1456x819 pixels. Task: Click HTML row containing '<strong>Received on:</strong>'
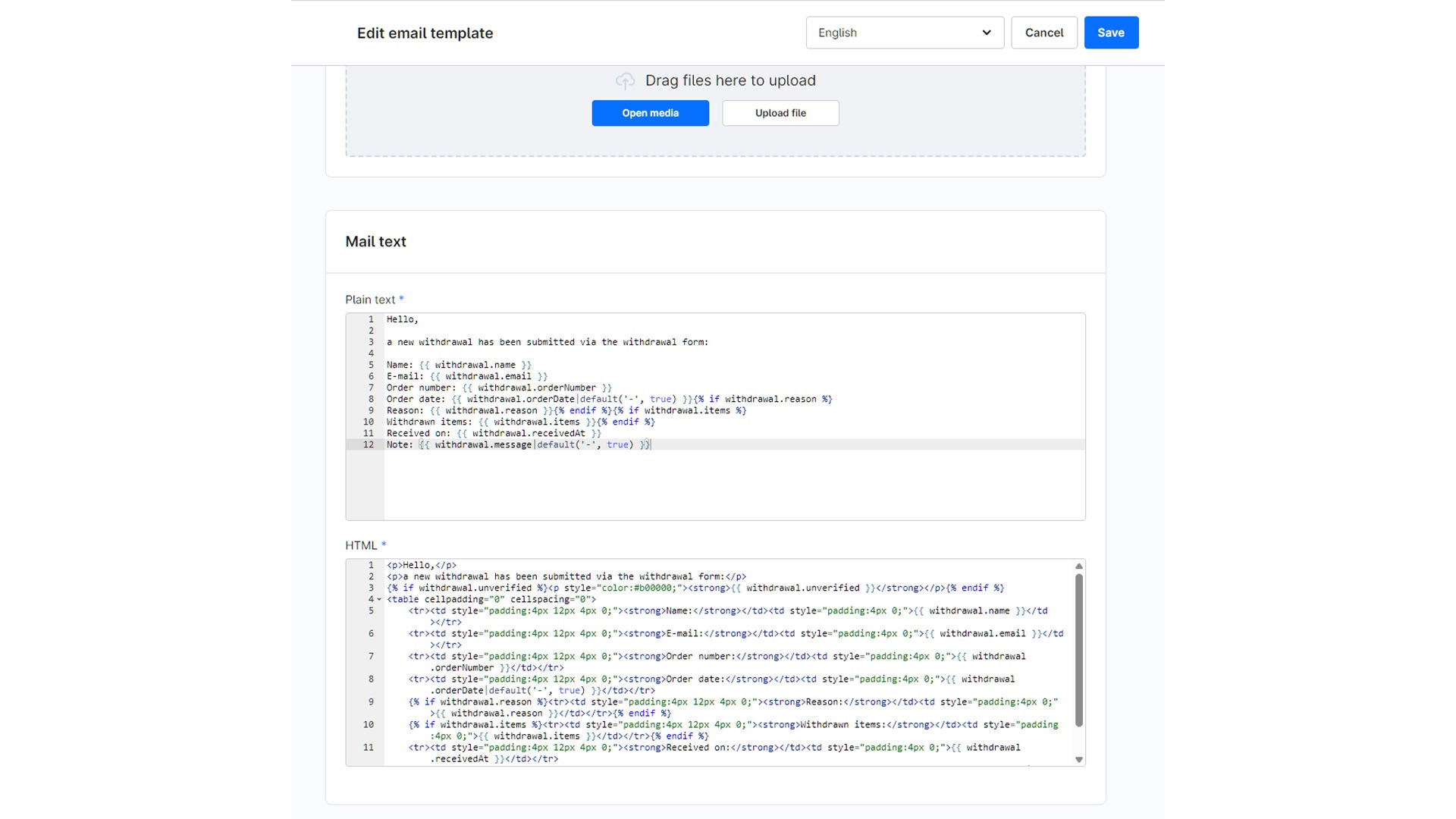point(714,752)
